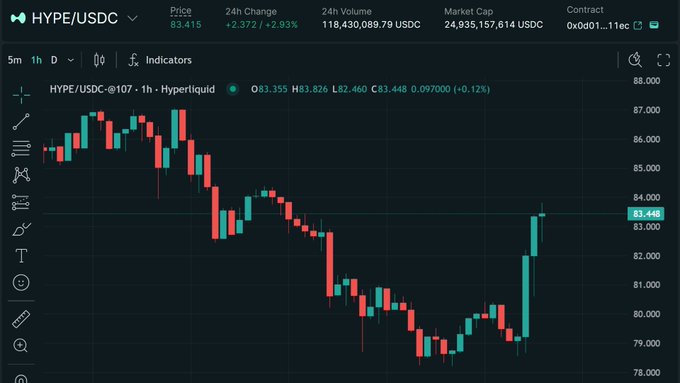The image size is (680, 383).
Task: Open the emoji icons tool
Action: pyautogui.click(x=21, y=282)
